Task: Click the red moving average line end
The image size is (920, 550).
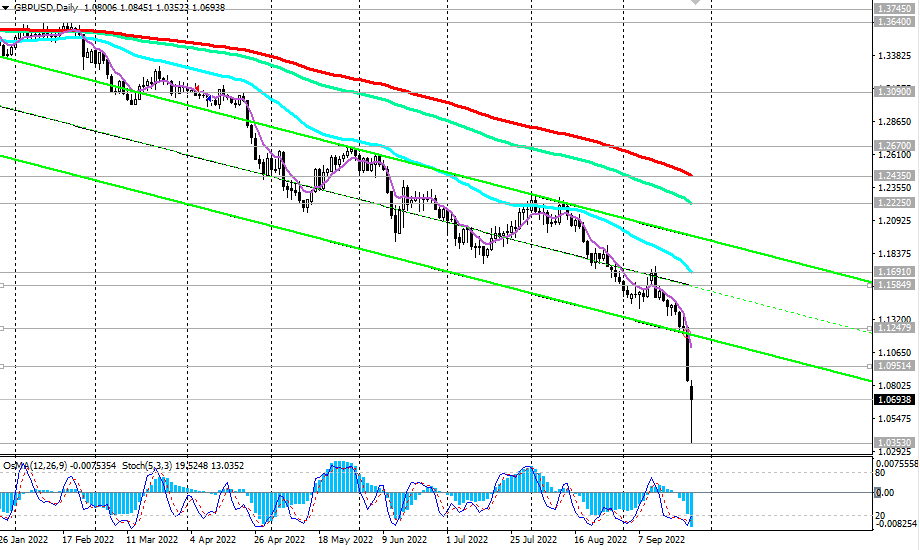Action: coord(690,174)
